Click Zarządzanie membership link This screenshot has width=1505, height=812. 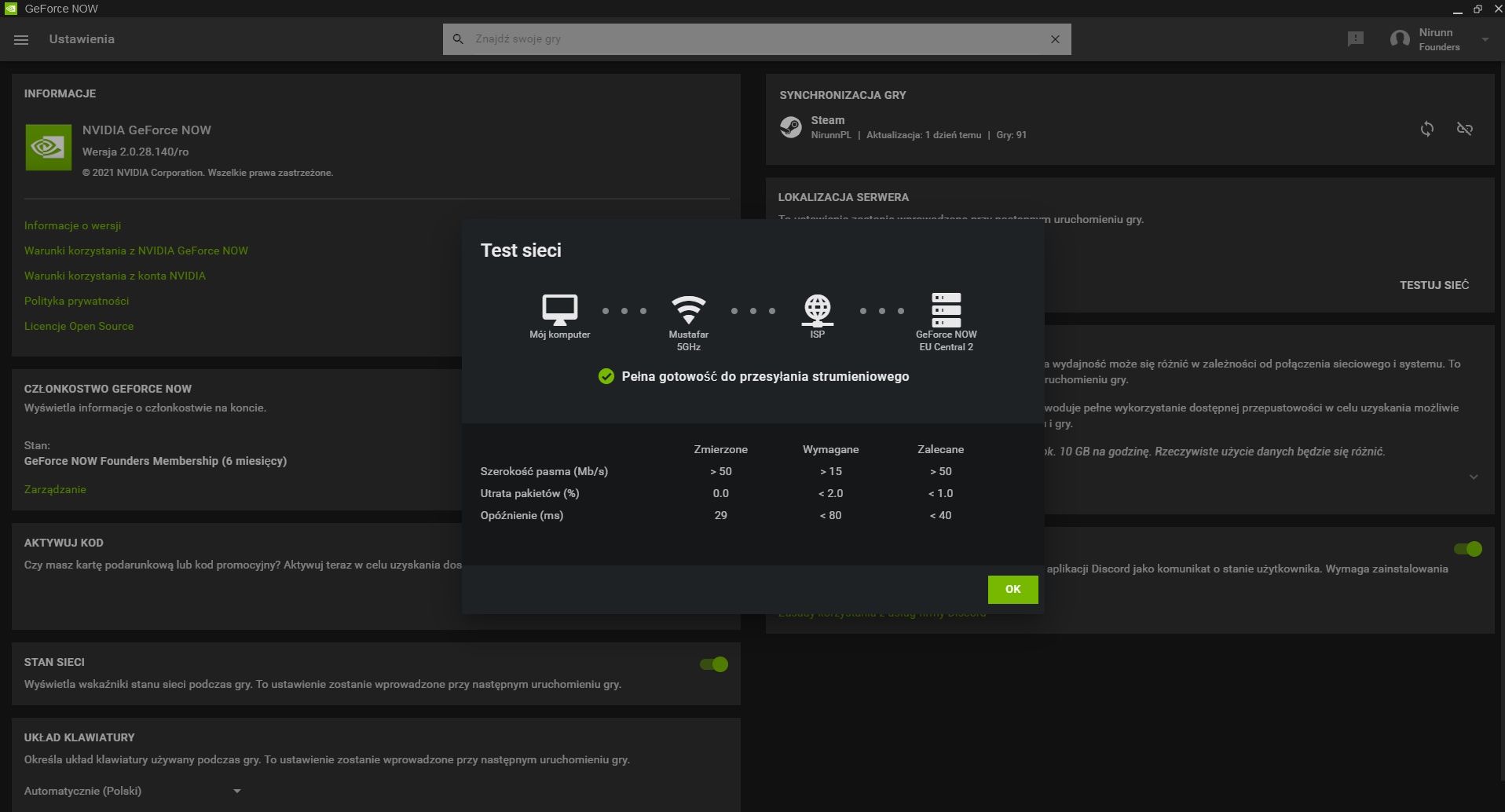point(55,489)
